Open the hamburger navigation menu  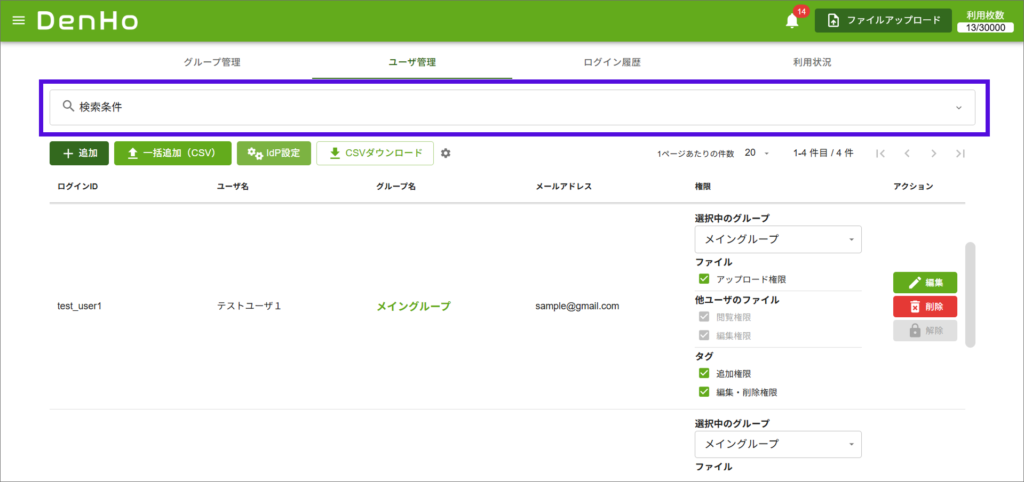(x=18, y=21)
